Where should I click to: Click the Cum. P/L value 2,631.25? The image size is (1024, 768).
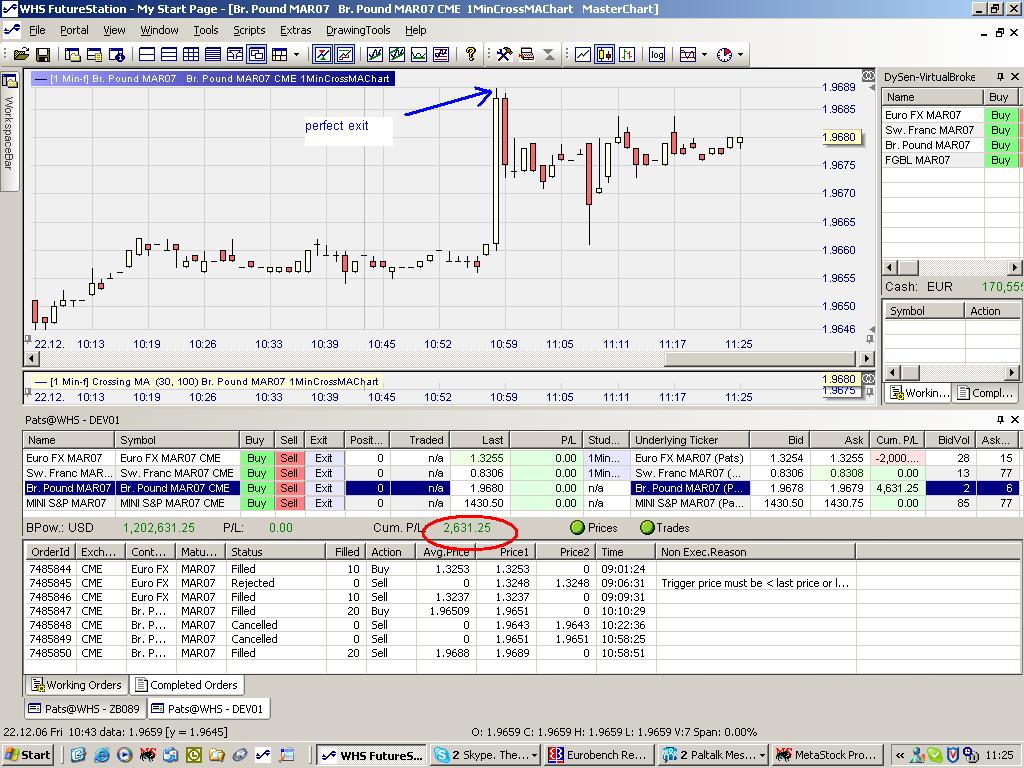point(467,528)
